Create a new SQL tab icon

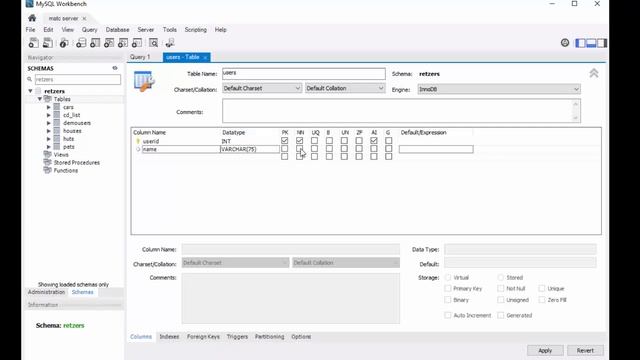(x=33, y=43)
